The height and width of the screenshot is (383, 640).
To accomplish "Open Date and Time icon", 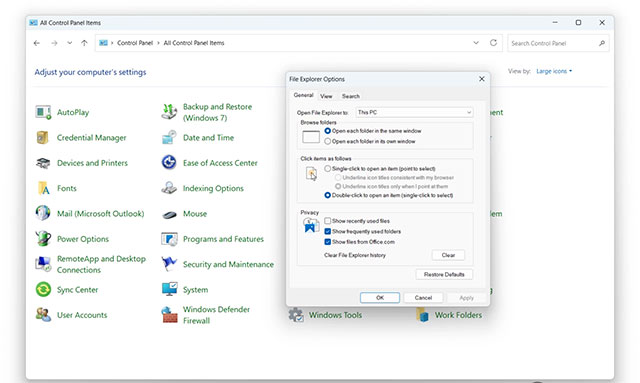I will pyautogui.click(x=169, y=138).
